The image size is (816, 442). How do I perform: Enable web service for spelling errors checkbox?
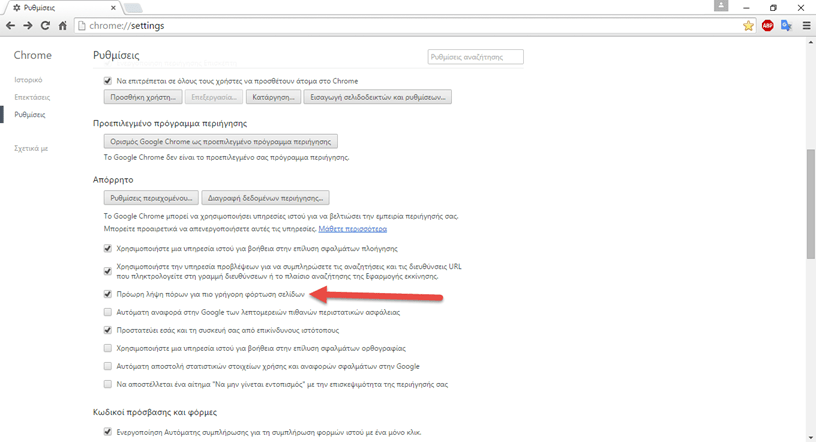point(108,348)
